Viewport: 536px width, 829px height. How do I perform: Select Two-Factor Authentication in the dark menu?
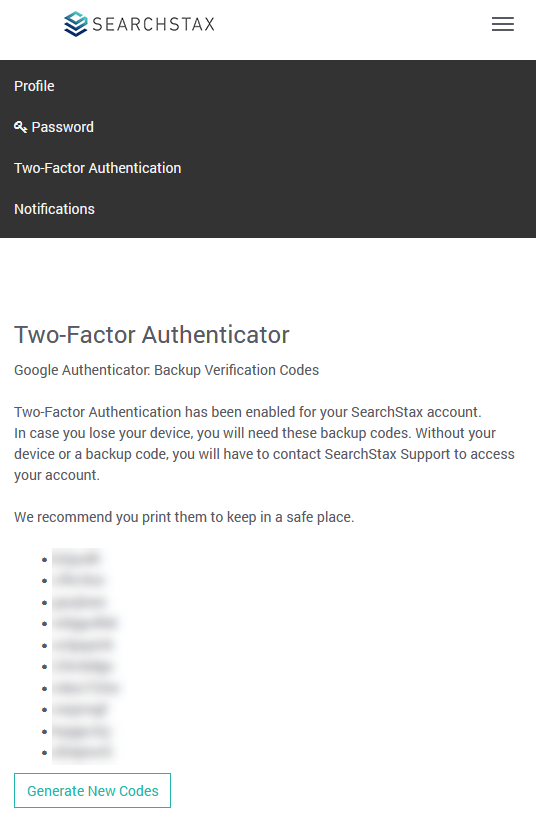(98, 168)
